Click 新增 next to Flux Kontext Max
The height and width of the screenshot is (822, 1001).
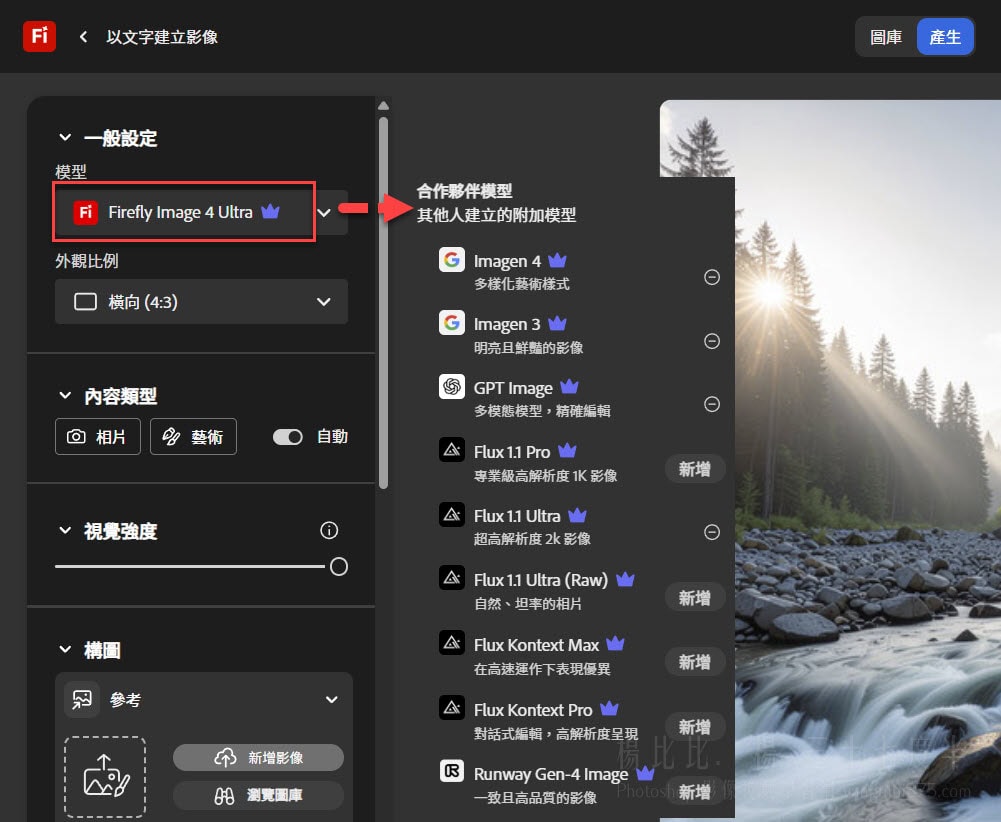[x=694, y=662]
